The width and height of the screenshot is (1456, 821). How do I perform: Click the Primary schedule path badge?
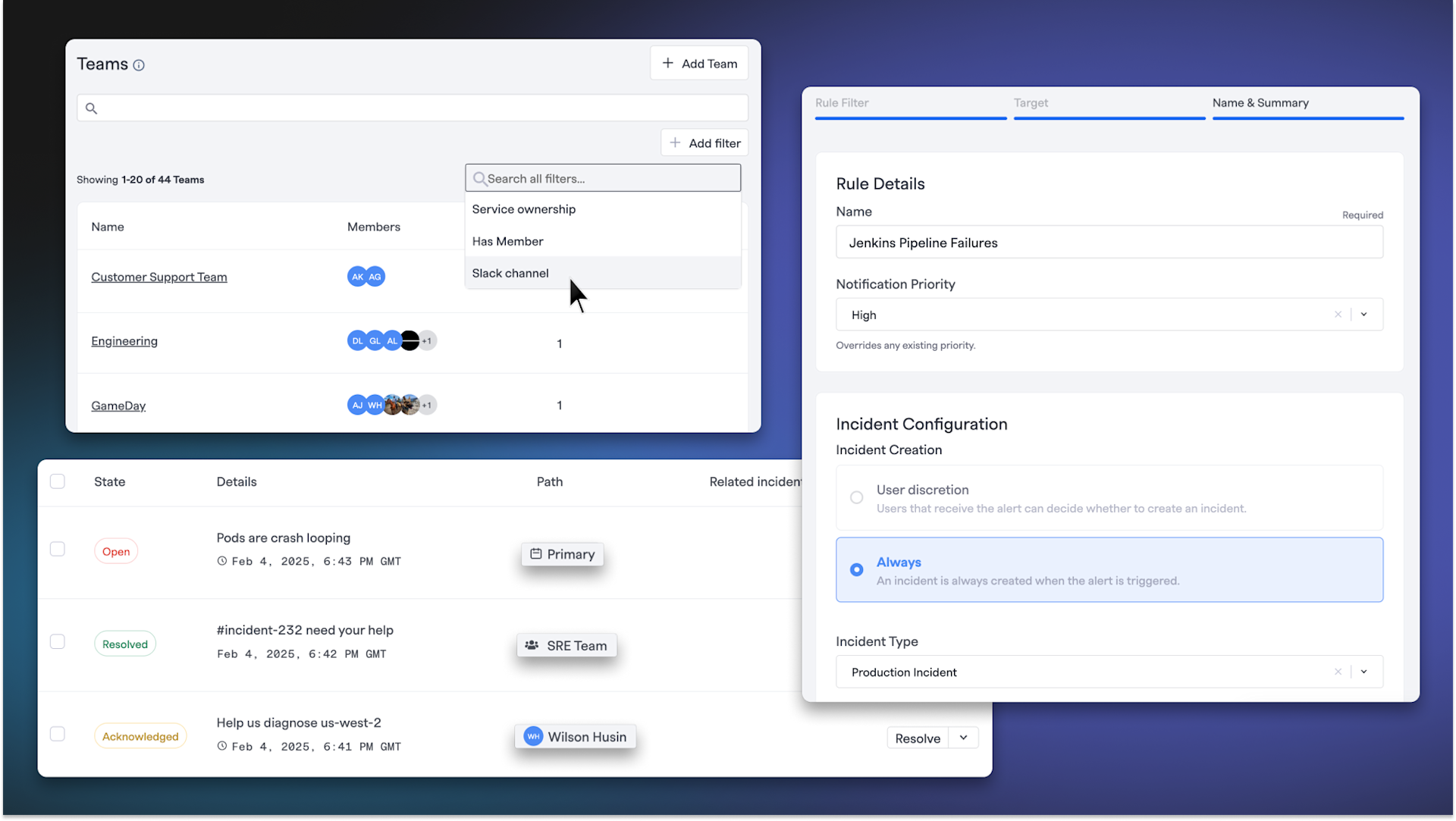point(562,554)
